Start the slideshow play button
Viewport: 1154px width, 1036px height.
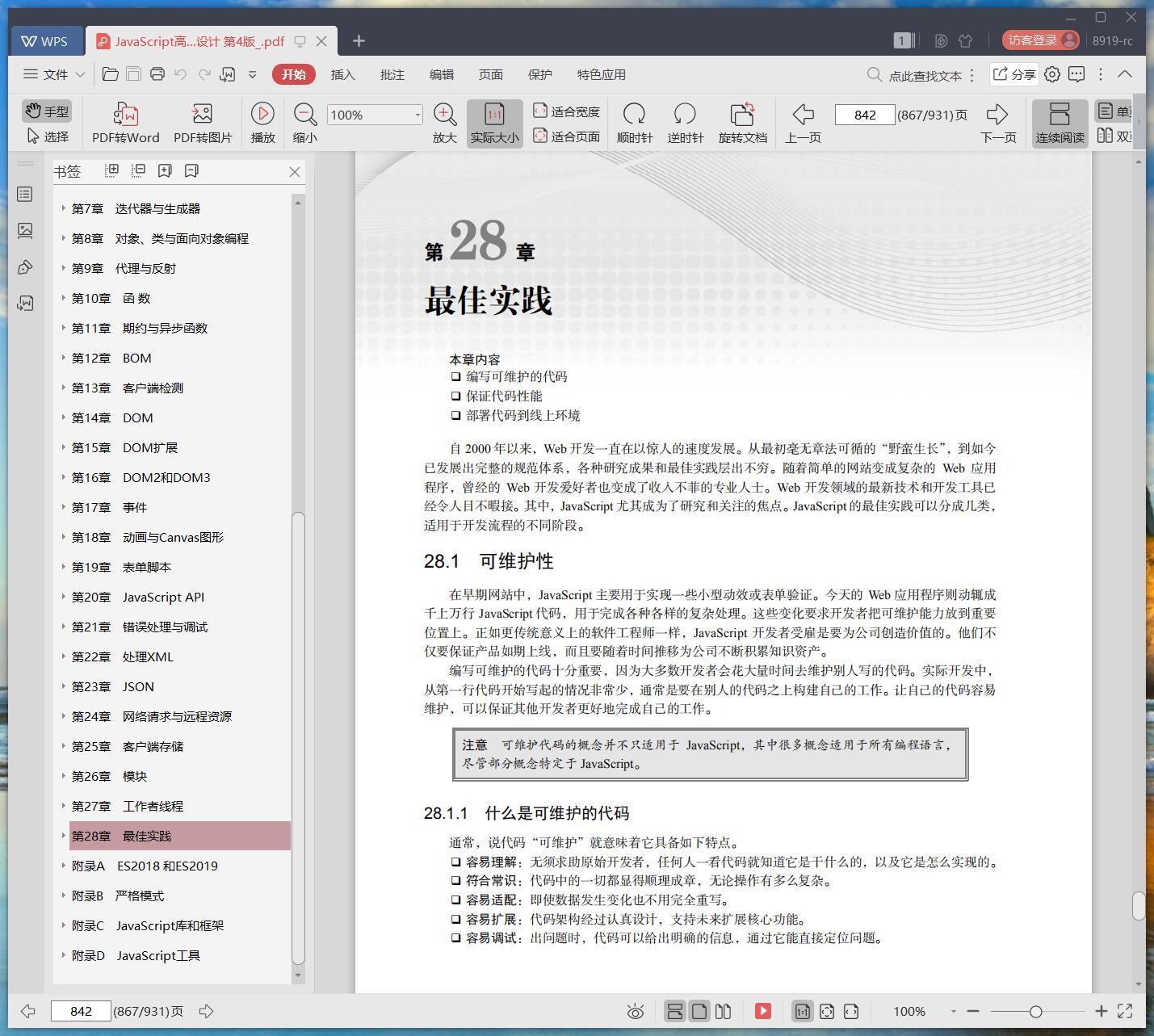pyautogui.click(x=262, y=123)
